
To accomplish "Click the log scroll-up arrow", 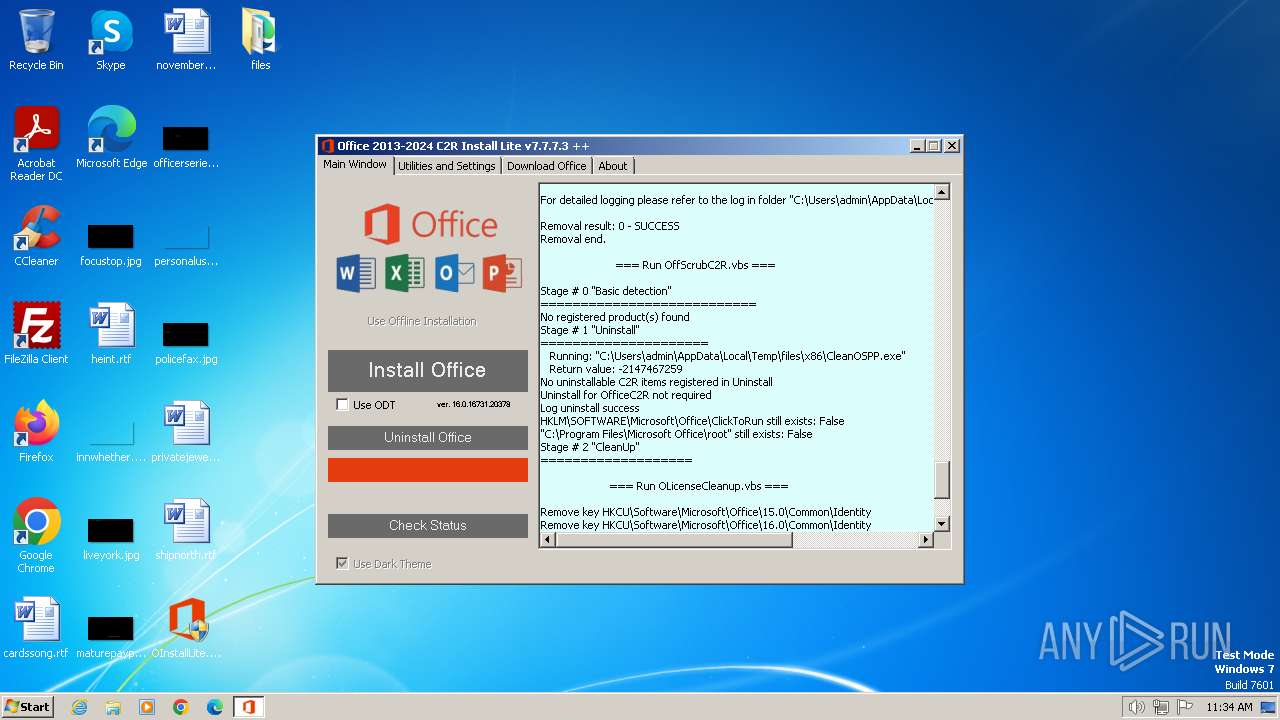I will tap(942, 192).
